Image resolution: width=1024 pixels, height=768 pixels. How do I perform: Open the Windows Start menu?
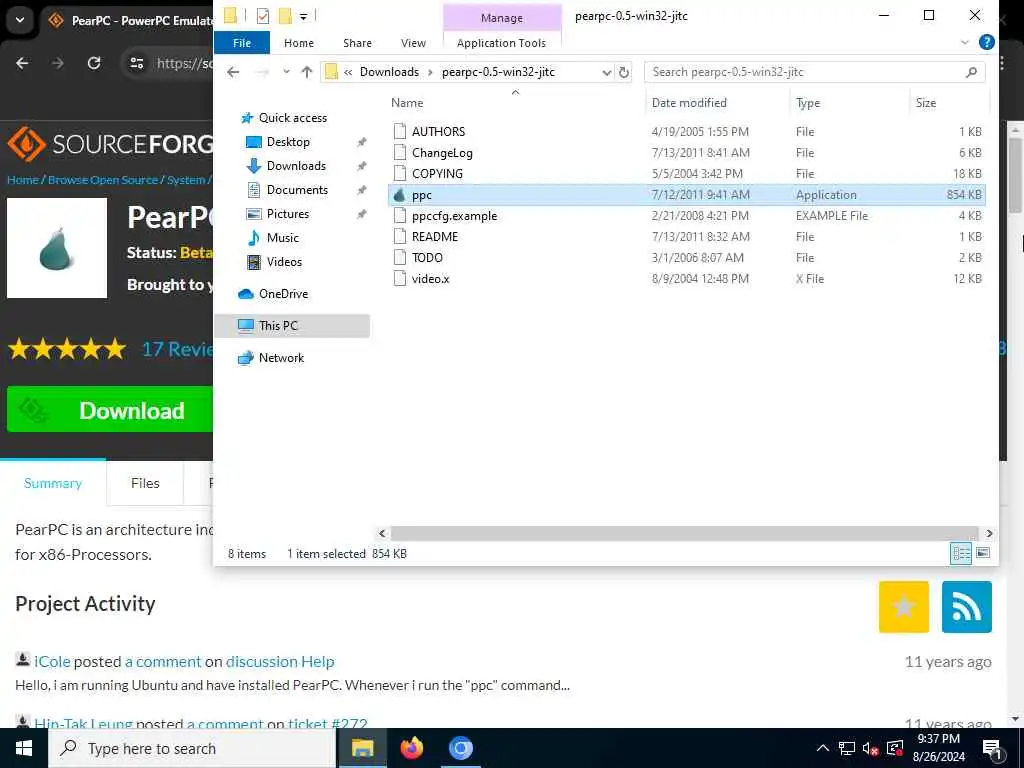(24, 748)
